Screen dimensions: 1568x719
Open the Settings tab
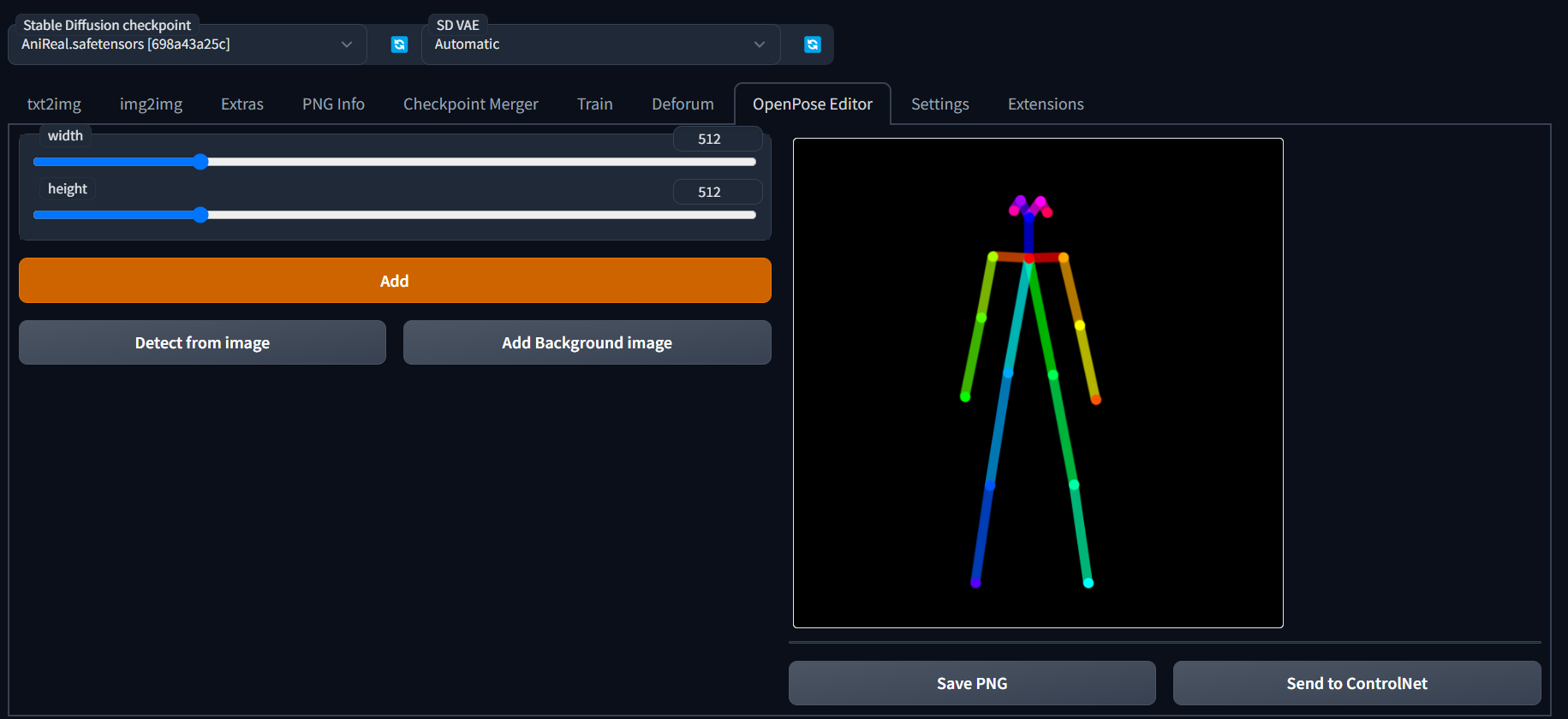click(940, 104)
